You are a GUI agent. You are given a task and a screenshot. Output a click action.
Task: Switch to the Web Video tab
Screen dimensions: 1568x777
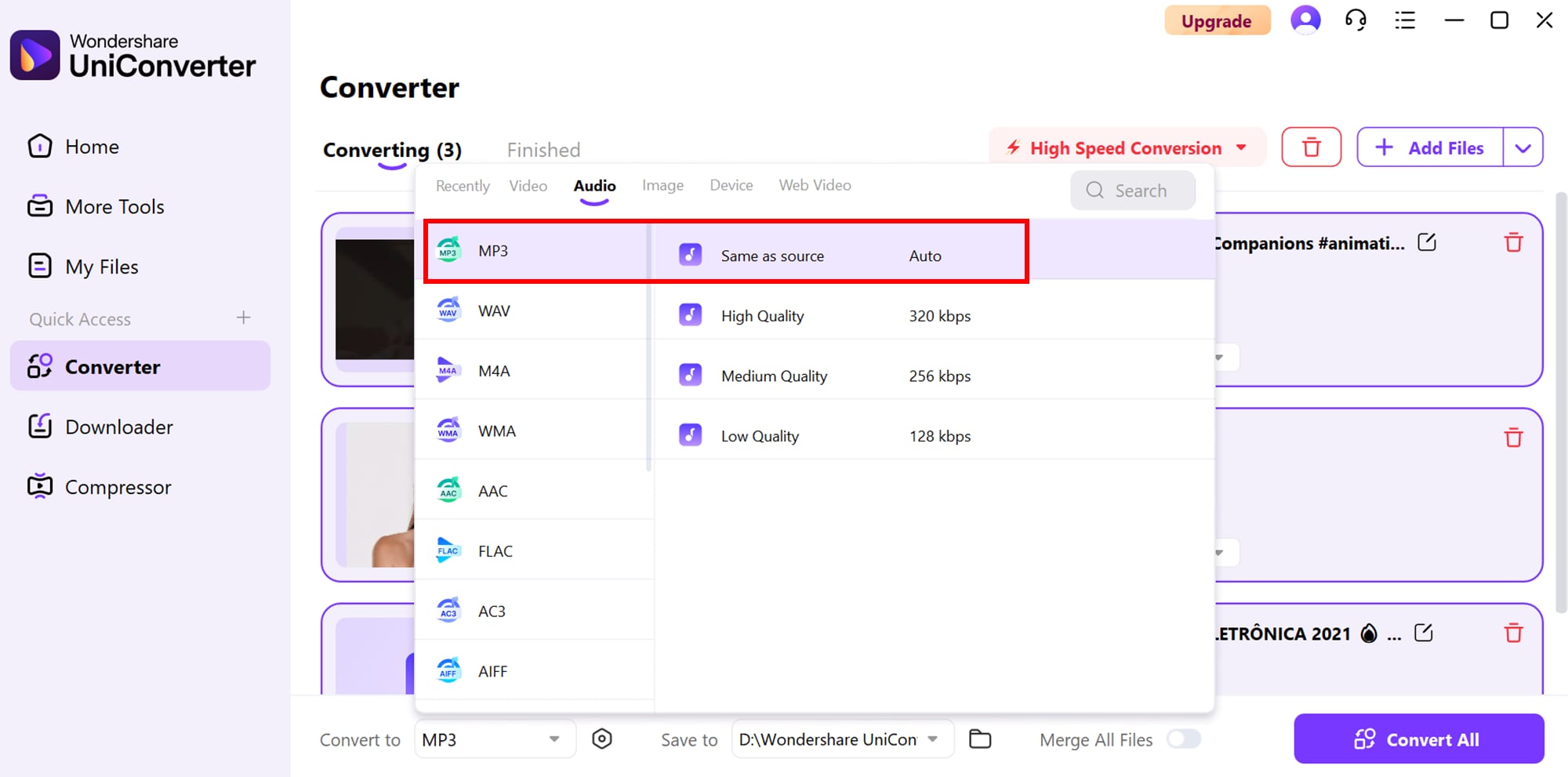[x=815, y=186]
